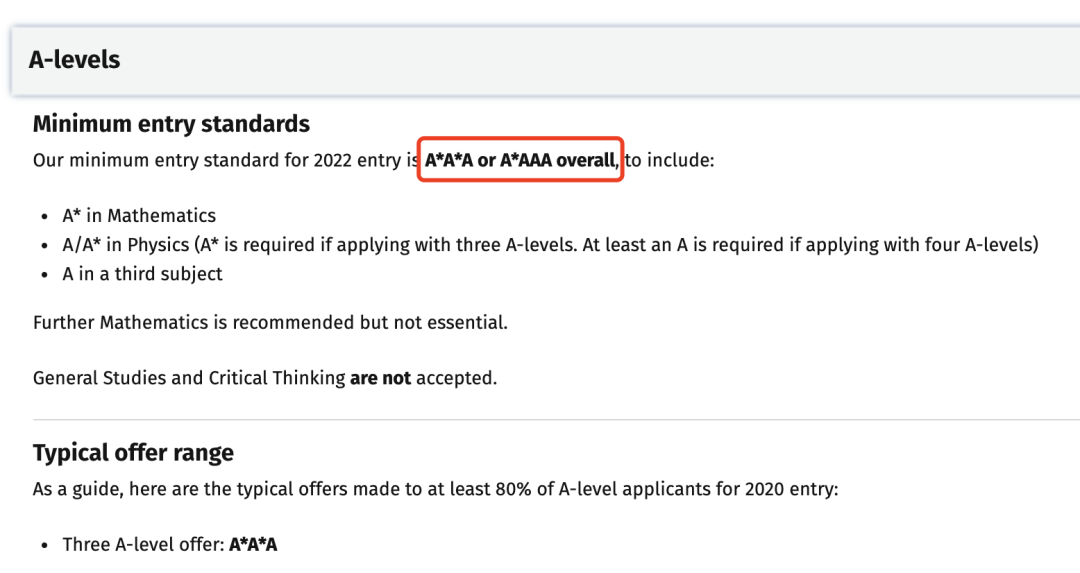Image resolution: width=1080 pixels, height=573 pixels.
Task: Click the "Typical offer range" heading
Action: pos(134,452)
